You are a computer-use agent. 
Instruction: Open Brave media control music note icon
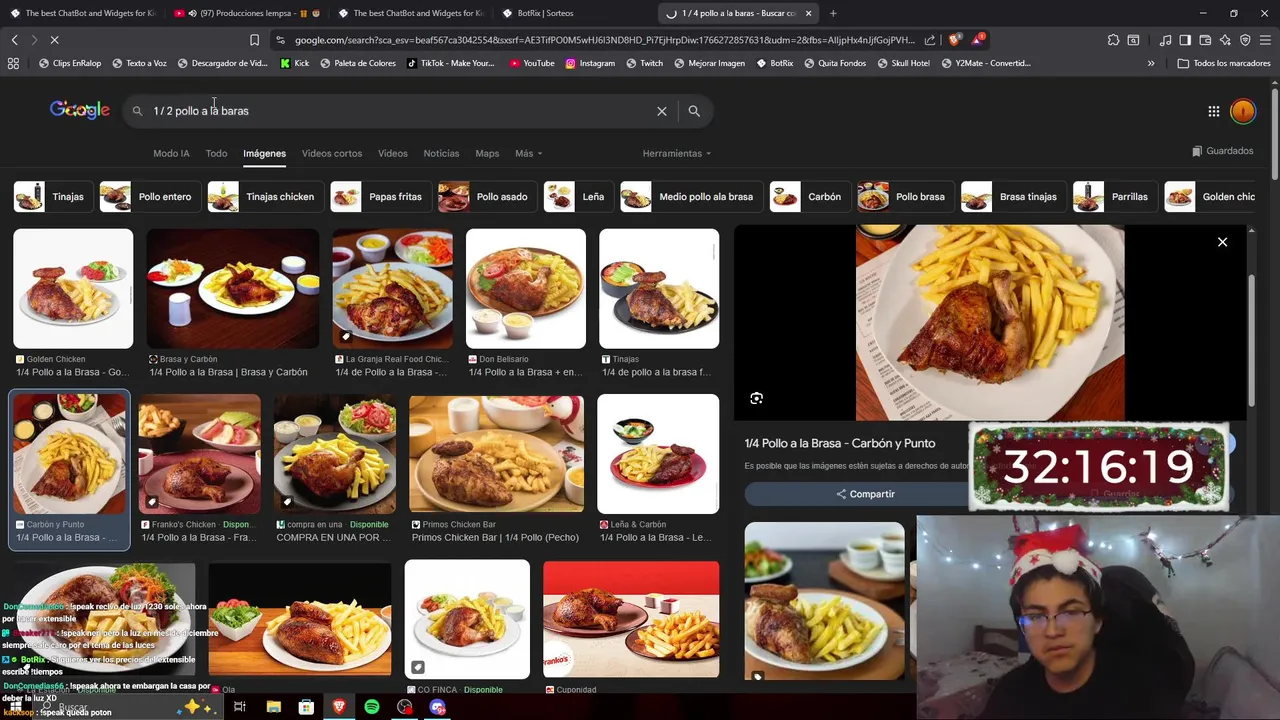1165,40
